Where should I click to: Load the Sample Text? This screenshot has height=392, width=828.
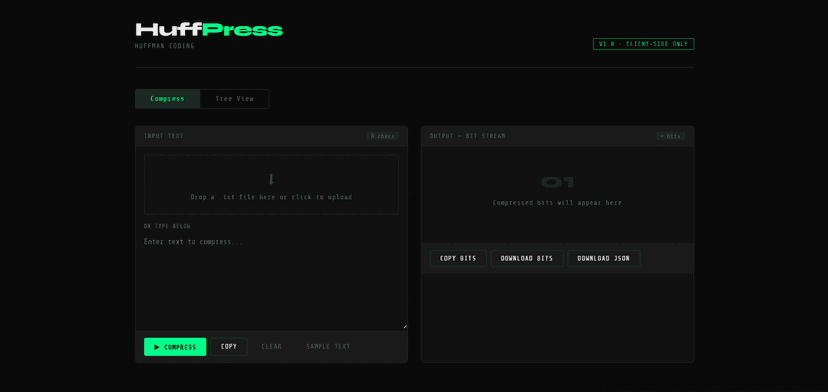[328, 347]
